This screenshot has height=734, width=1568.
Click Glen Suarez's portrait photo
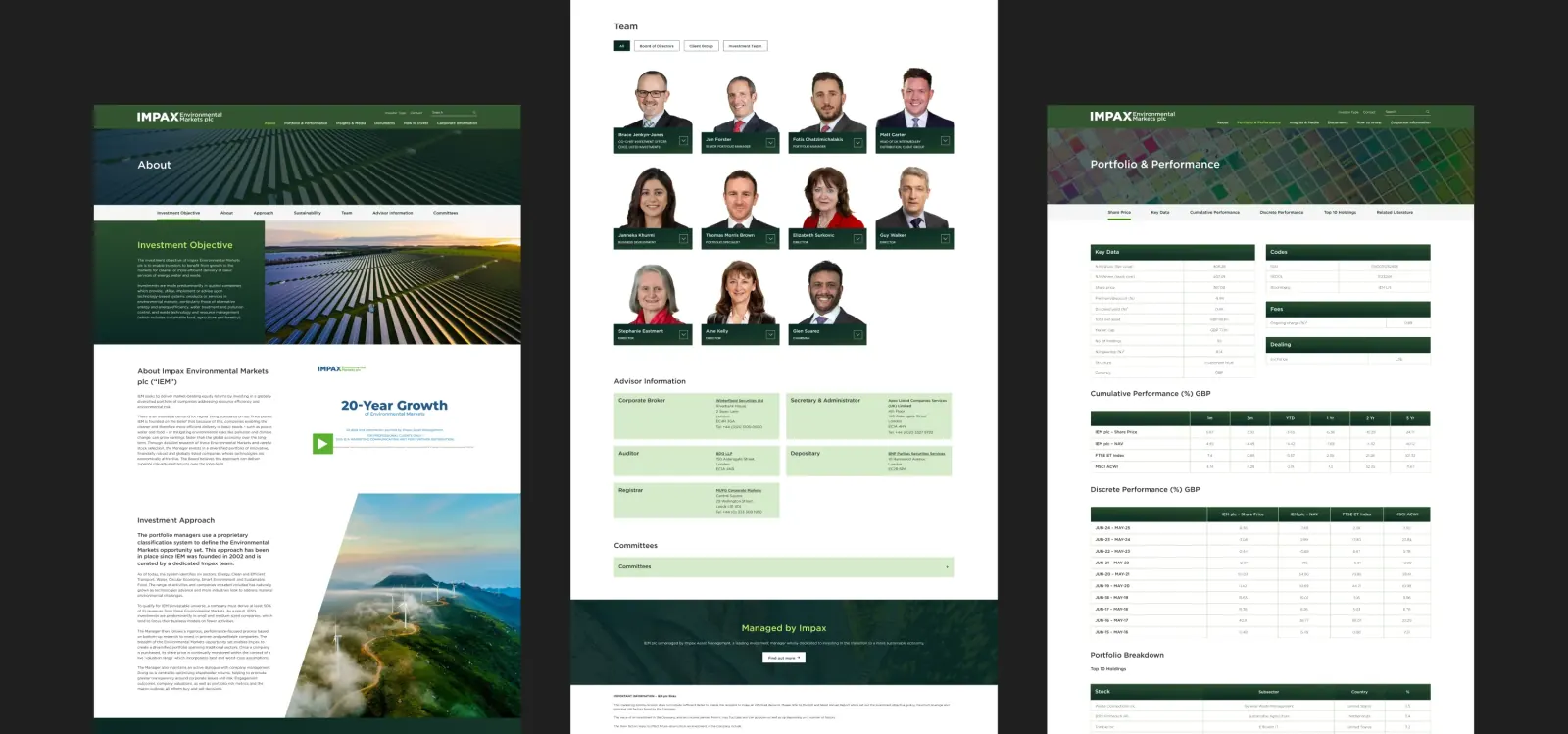tap(827, 292)
